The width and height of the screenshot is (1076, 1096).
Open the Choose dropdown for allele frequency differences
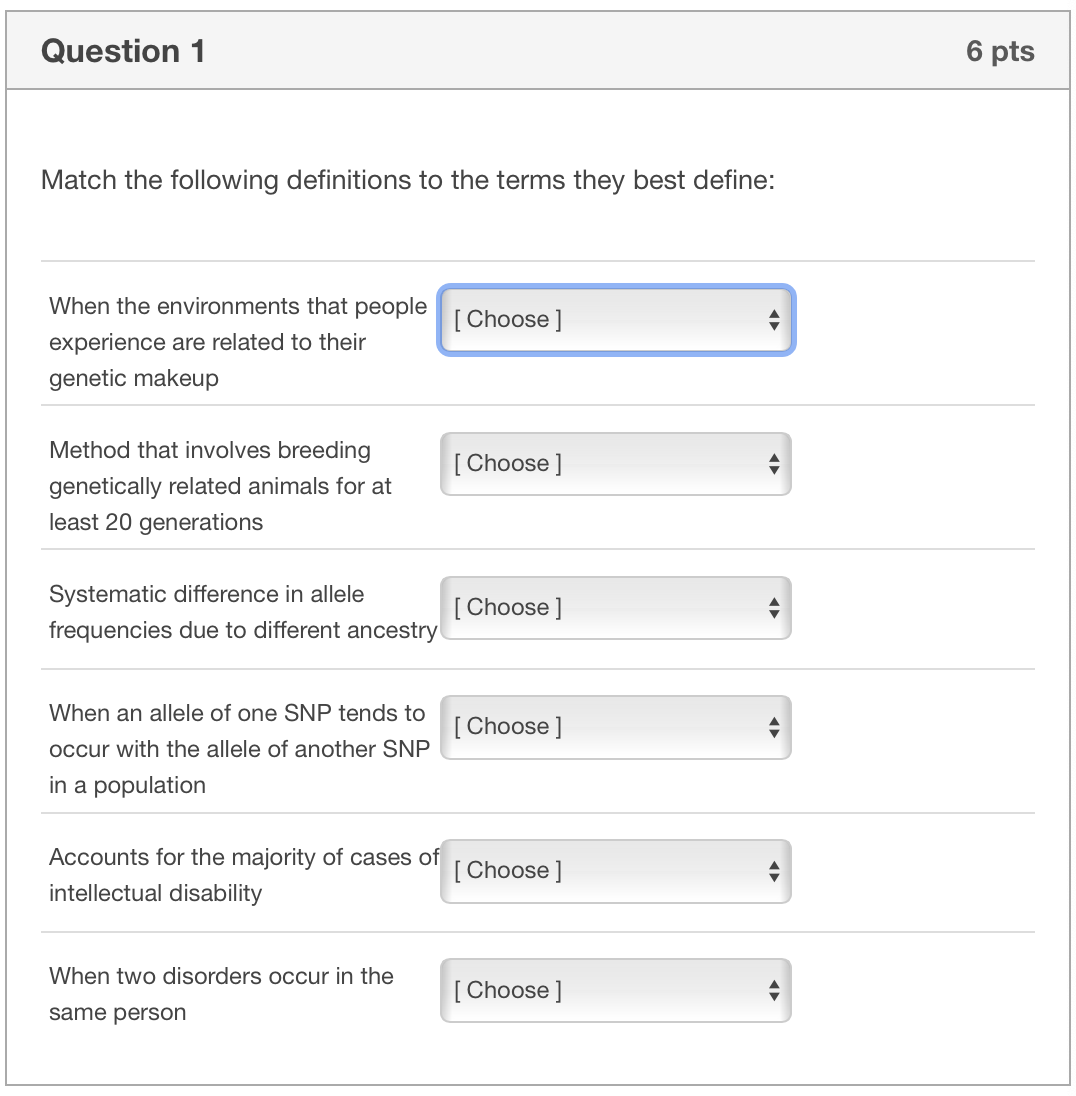coord(616,607)
